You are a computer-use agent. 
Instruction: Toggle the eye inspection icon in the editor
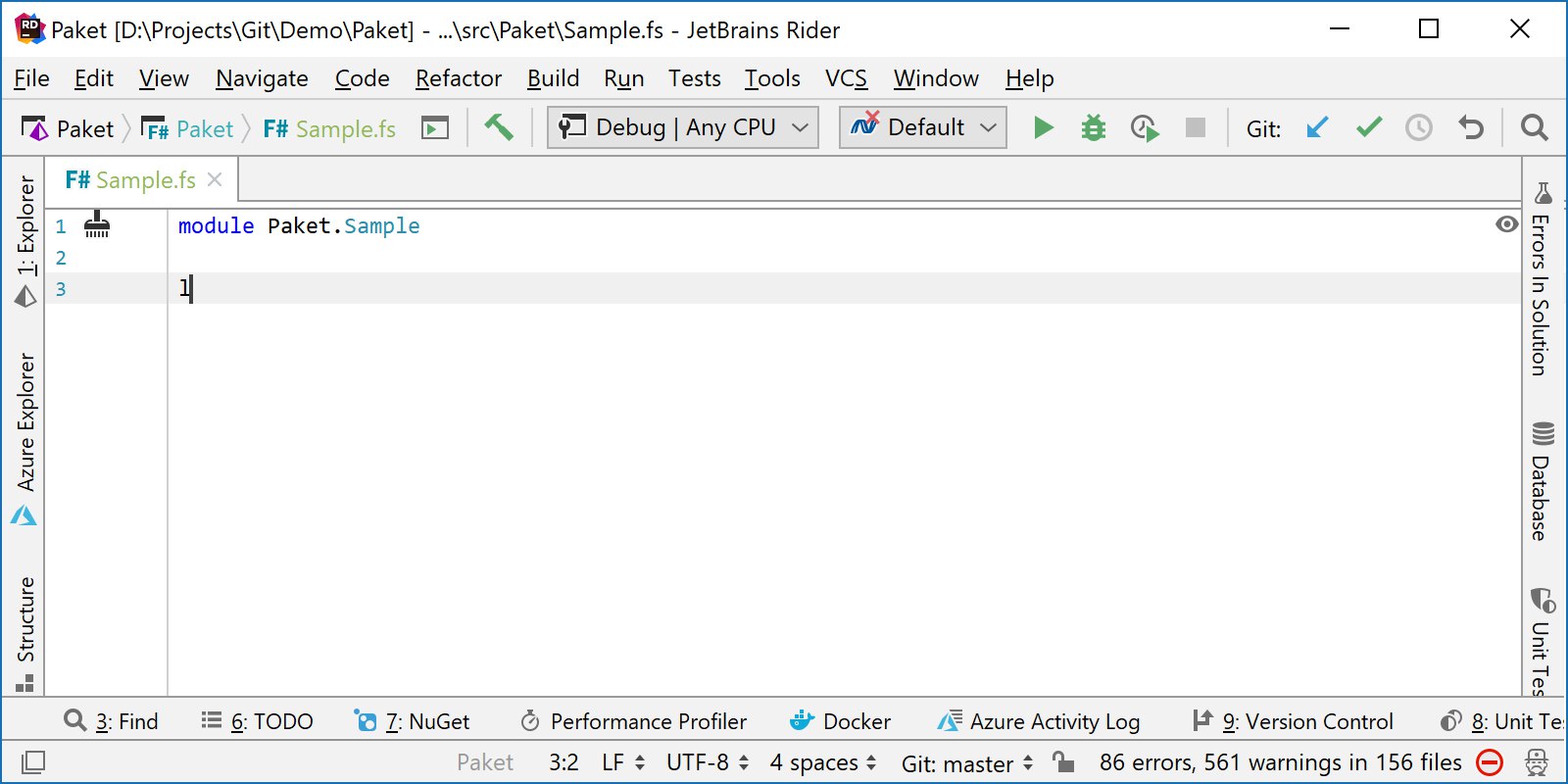tap(1507, 224)
